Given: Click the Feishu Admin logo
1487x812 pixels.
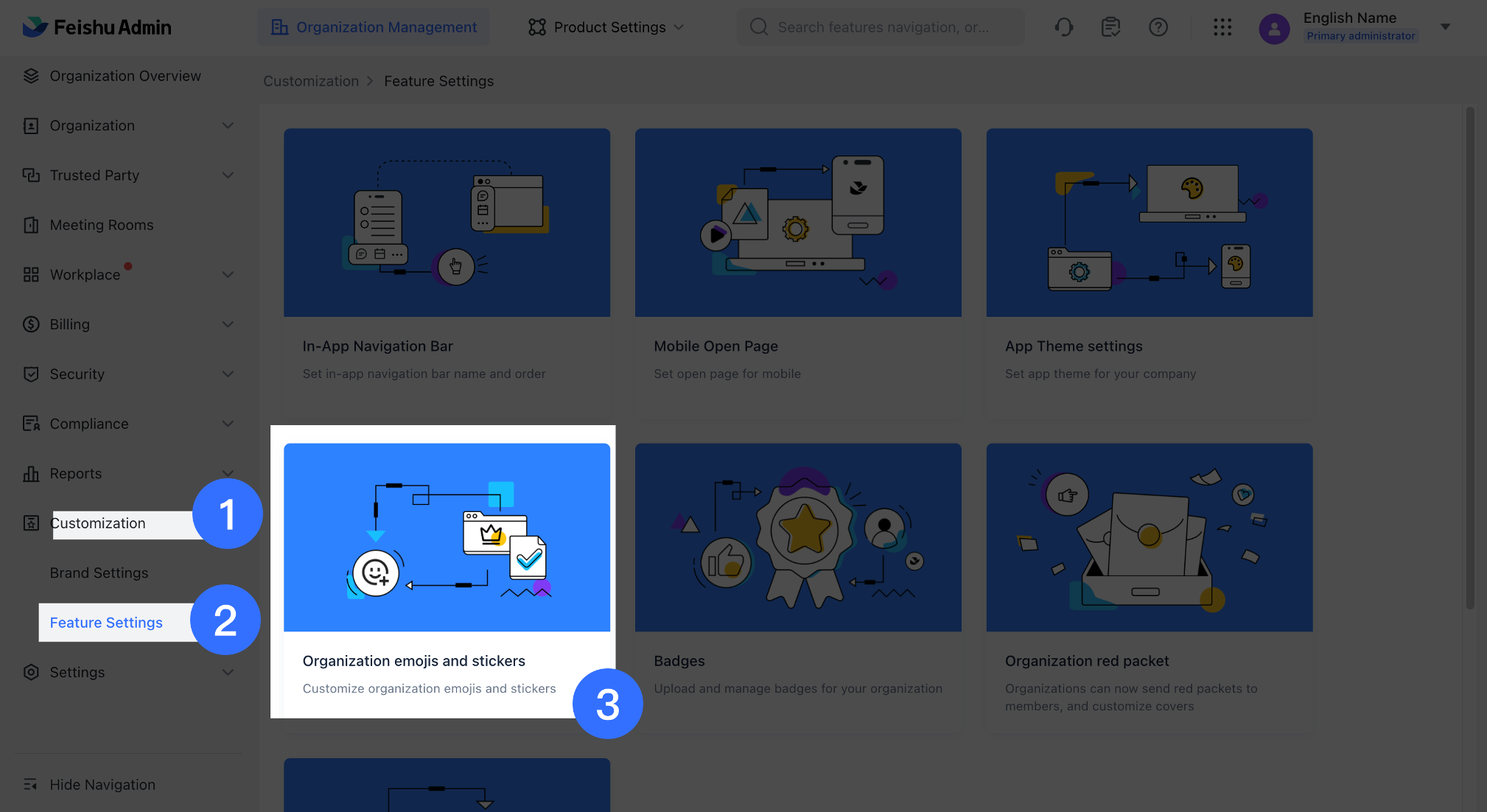Looking at the screenshot, I should click(97, 27).
